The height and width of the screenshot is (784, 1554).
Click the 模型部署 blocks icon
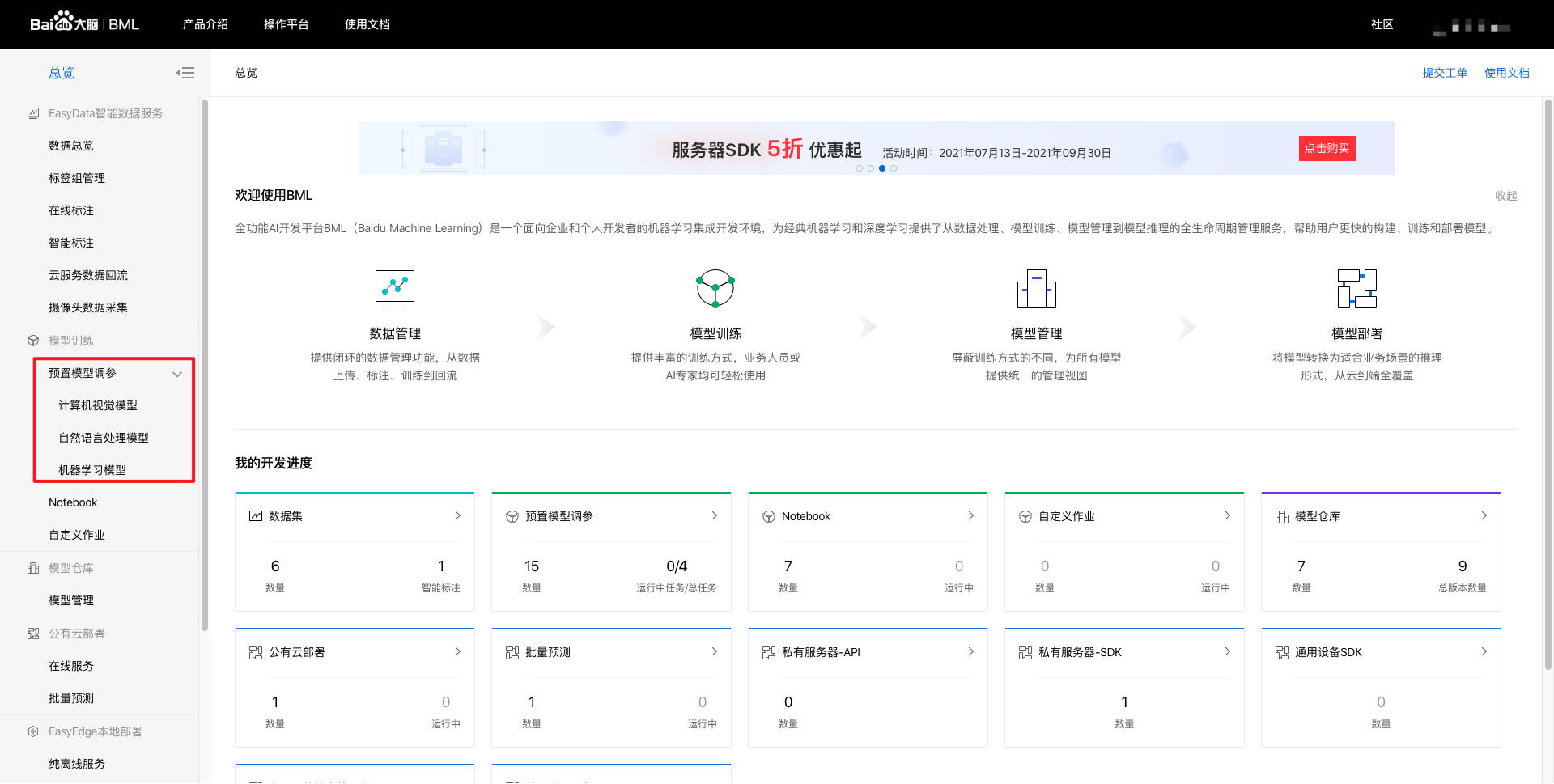(1357, 288)
